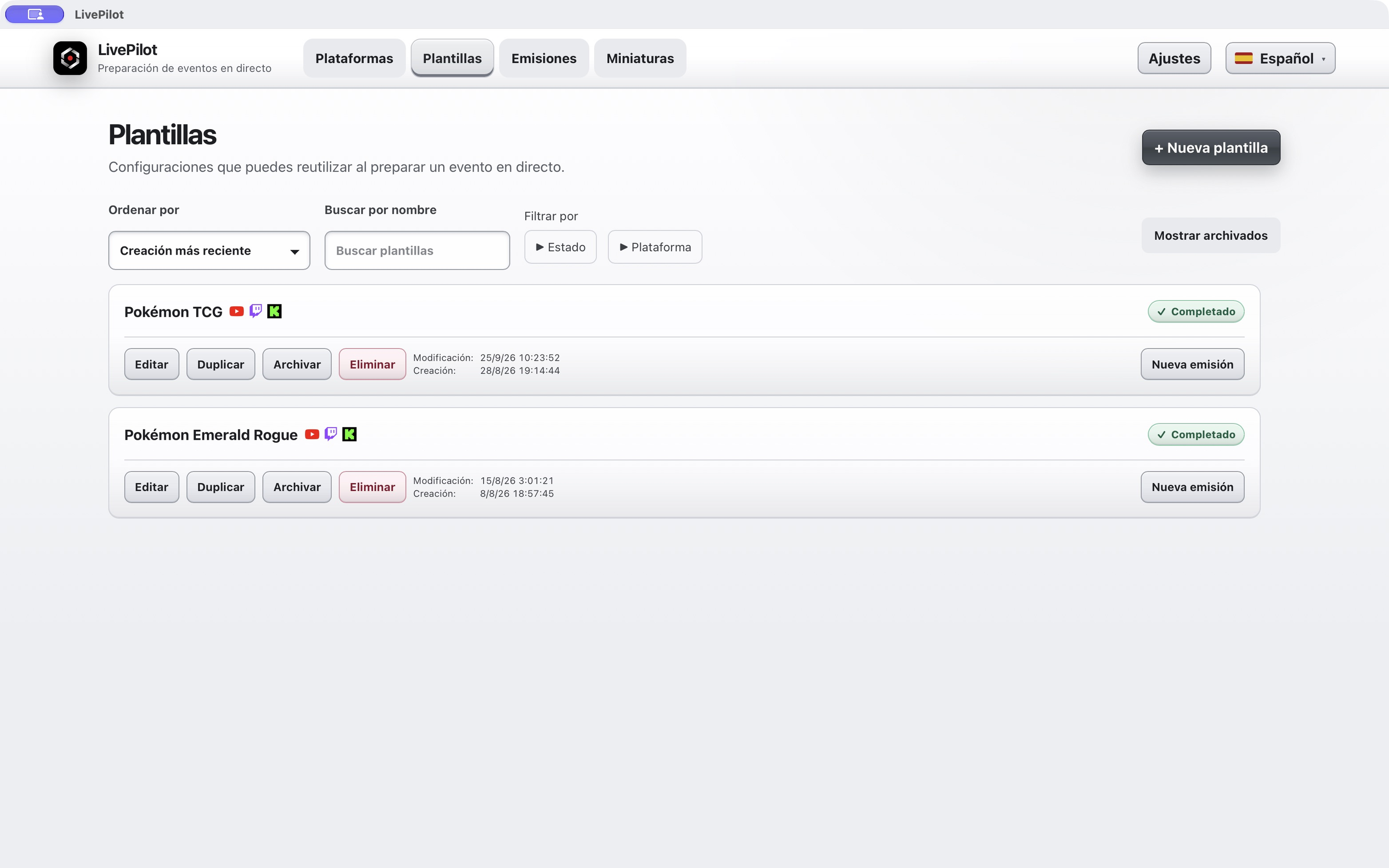The width and height of the screenshot is (1389, 868).
Task: Click Completado badge on Pokémon Emerald Rogue
Action: (x=1196, y=434)
